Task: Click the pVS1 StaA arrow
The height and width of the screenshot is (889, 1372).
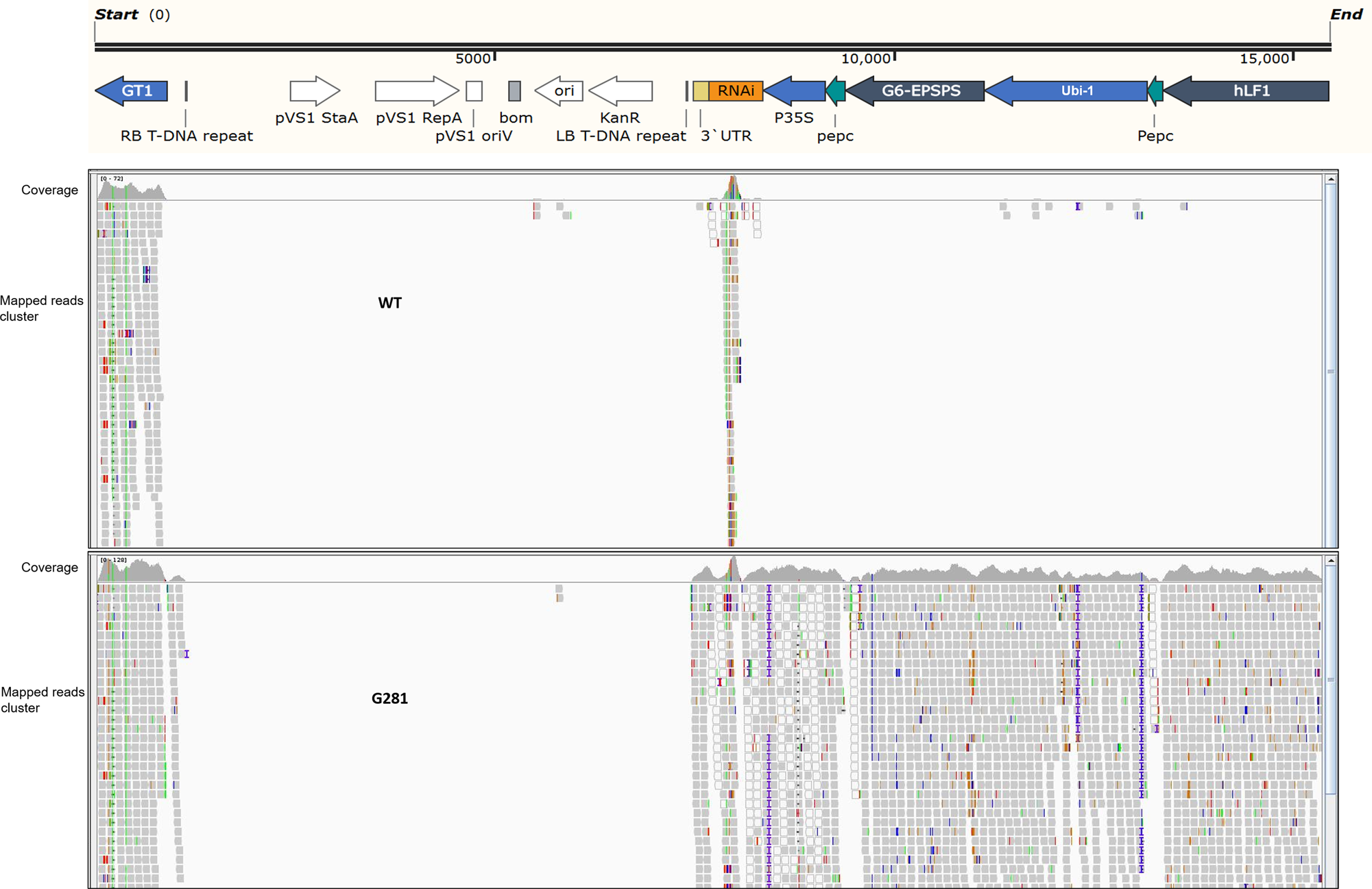Action: [315, 90]
